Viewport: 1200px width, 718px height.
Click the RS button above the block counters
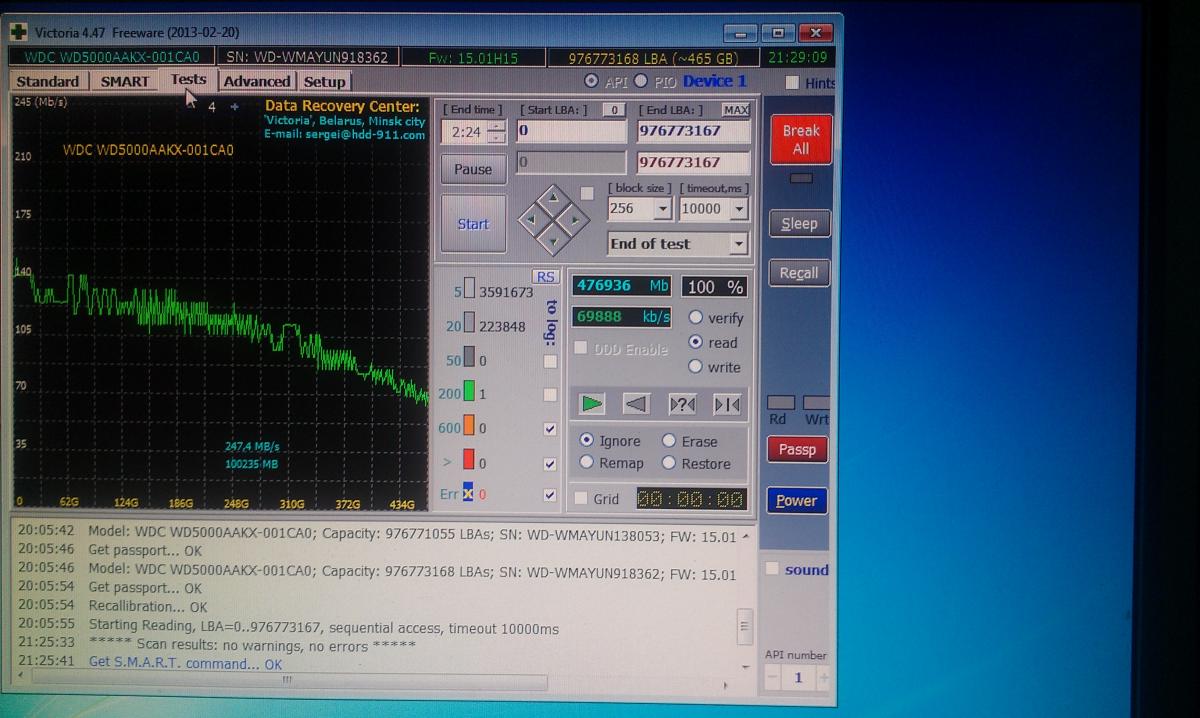(545, 277)
